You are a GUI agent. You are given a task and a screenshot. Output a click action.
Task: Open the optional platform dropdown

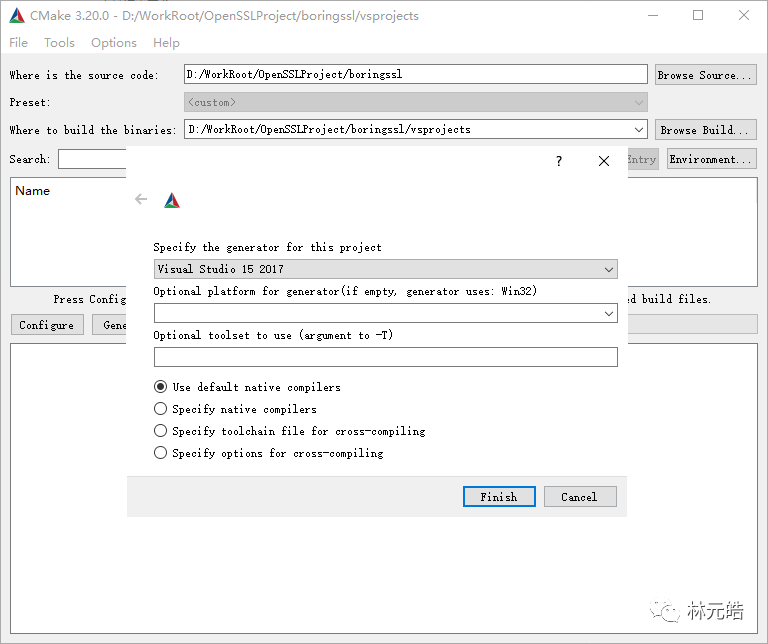point(385,313)
